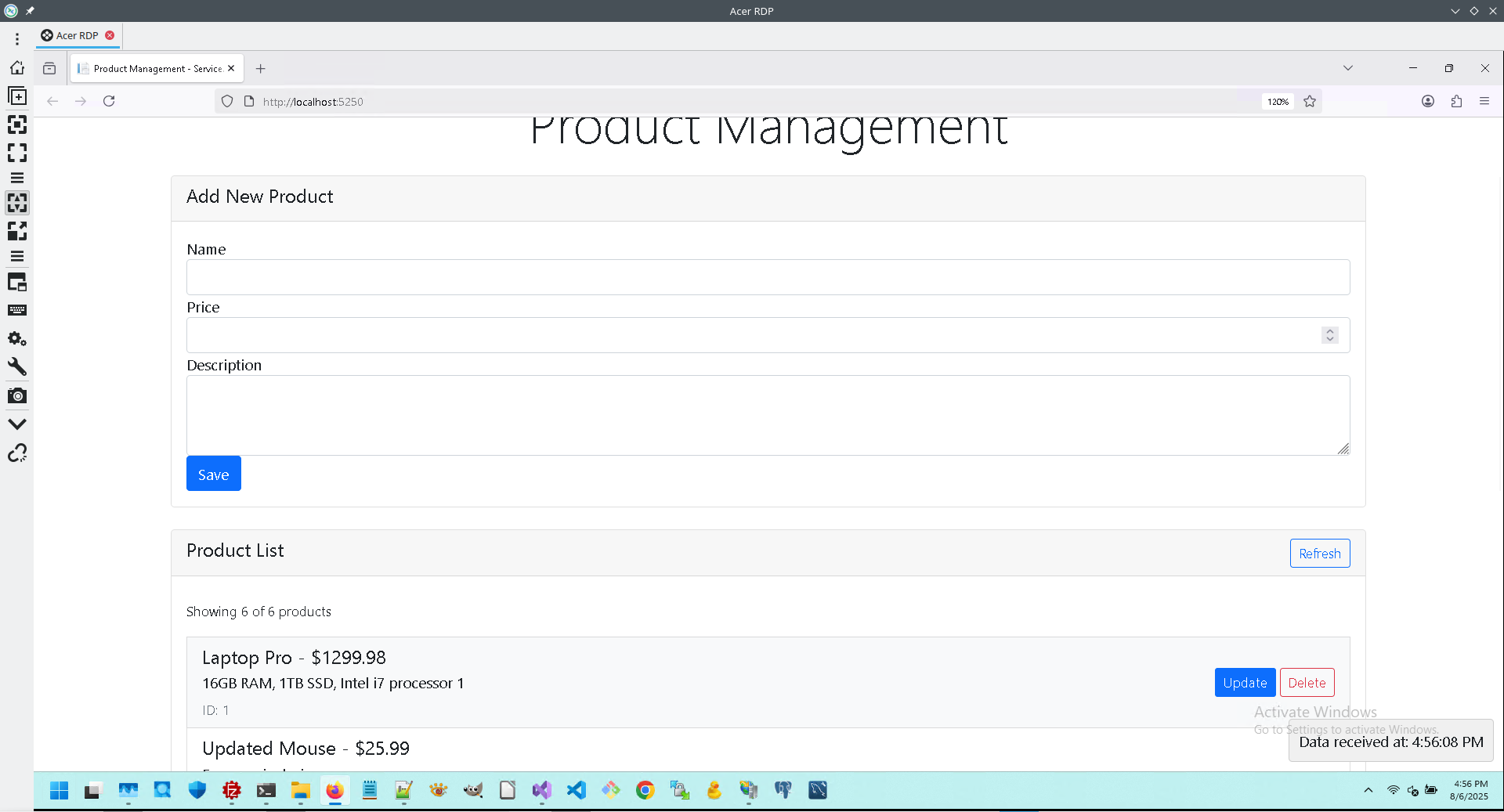Click the Save button
The image size is (1504, 812).
coord(214,474)
